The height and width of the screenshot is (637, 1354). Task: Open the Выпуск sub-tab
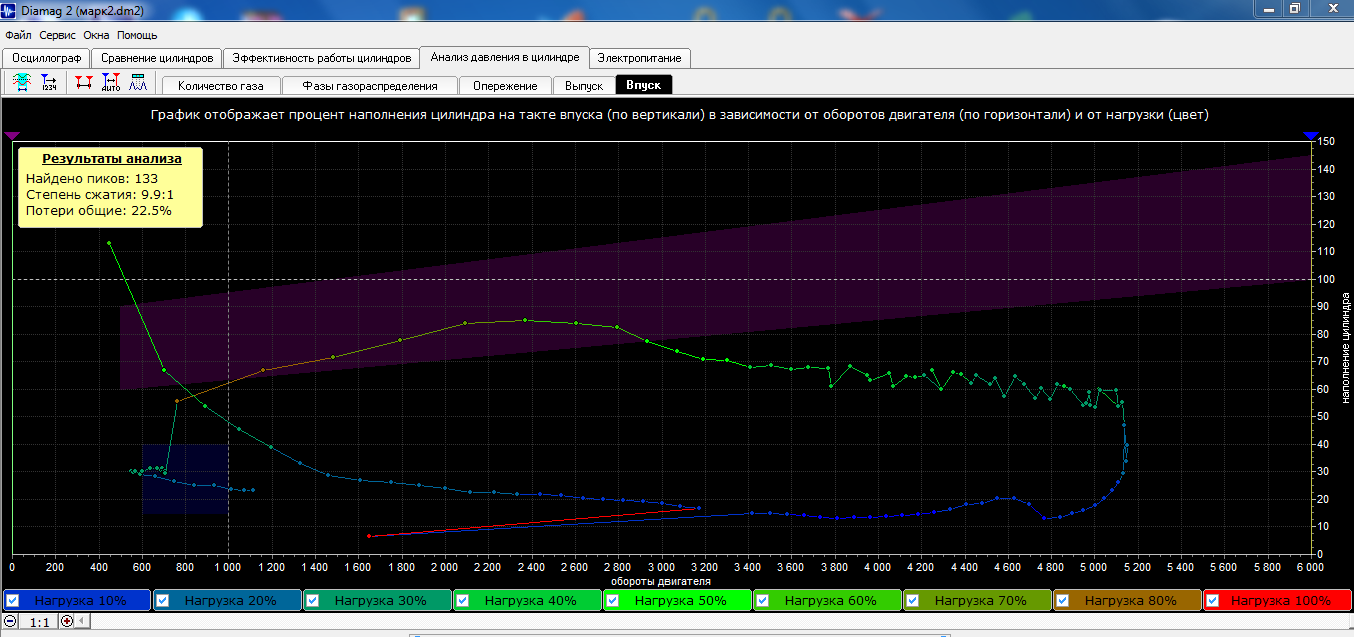[x=584, y=85]
